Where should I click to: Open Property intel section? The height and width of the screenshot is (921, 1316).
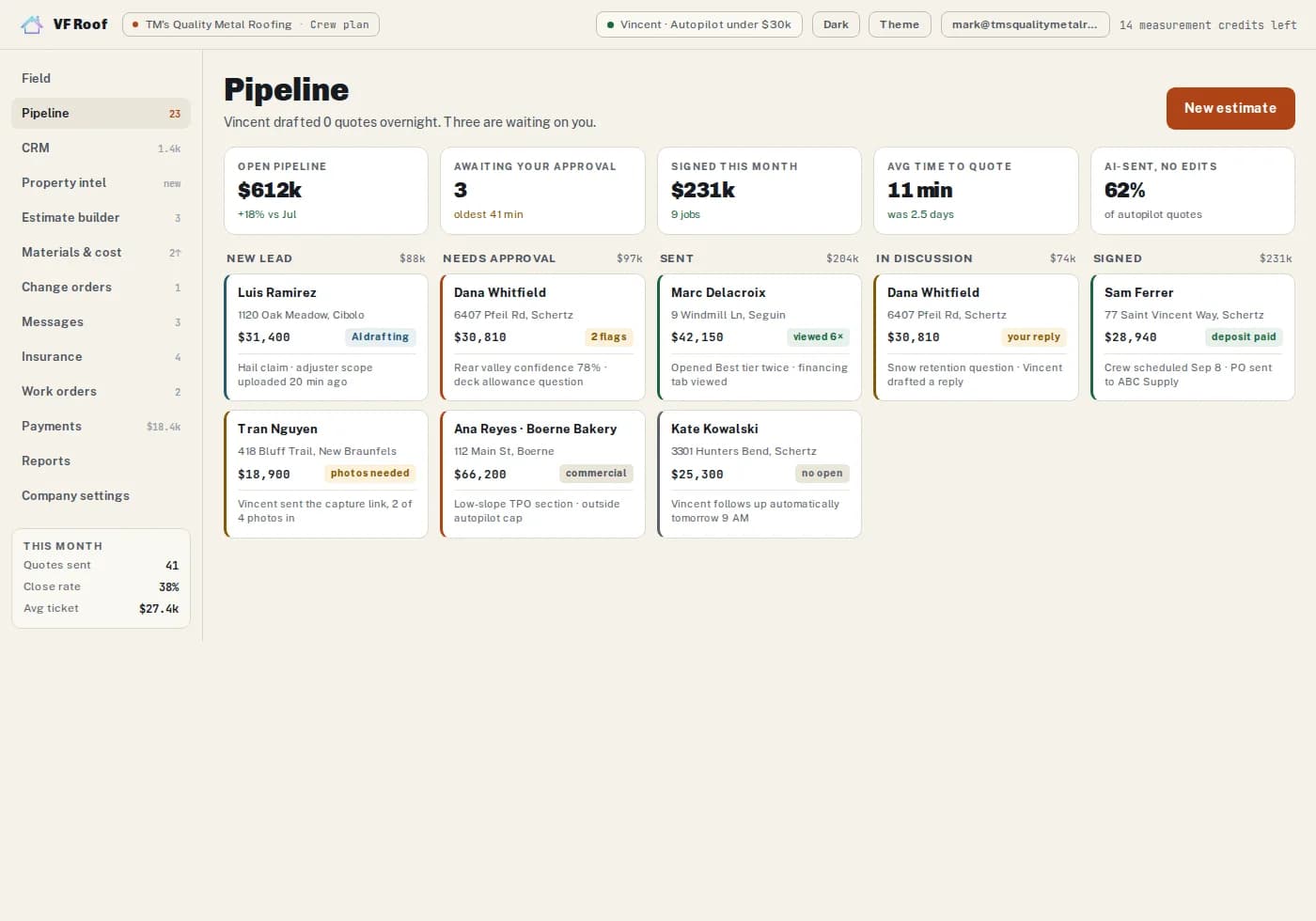click(x=101, y=182)
